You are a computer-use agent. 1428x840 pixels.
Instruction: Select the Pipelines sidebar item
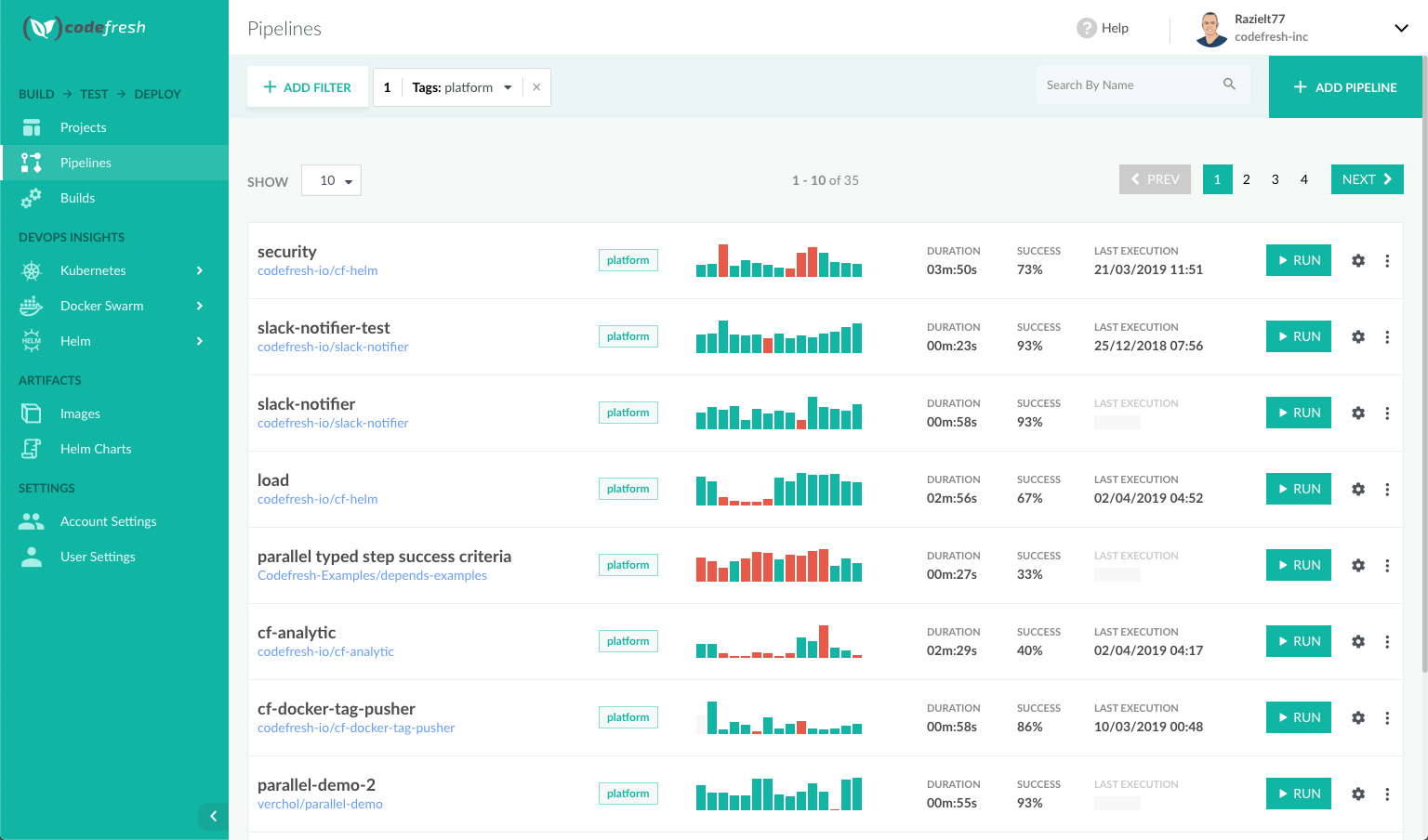tap(114, 163)
